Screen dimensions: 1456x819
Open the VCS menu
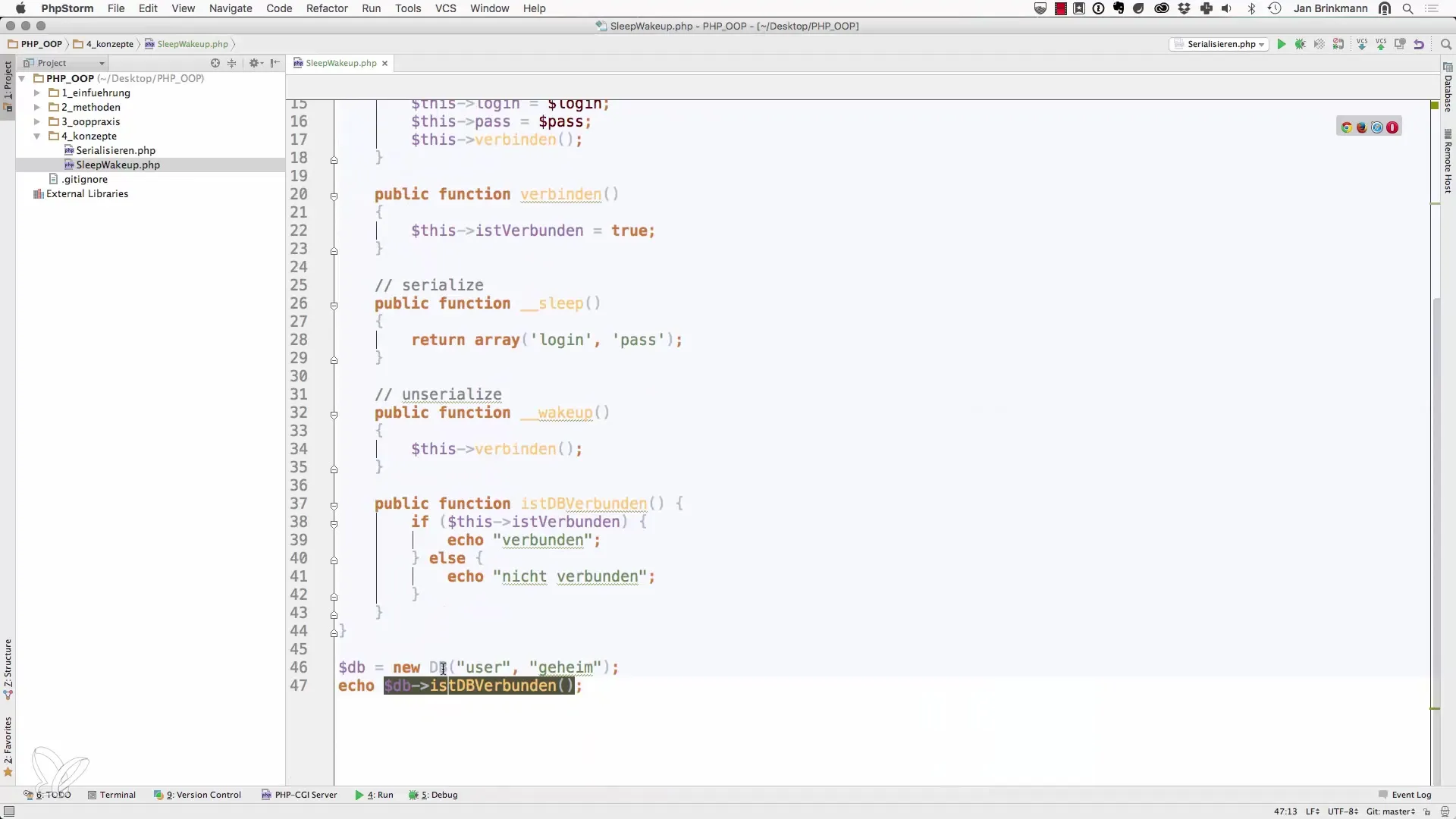(x=445, y=8)
